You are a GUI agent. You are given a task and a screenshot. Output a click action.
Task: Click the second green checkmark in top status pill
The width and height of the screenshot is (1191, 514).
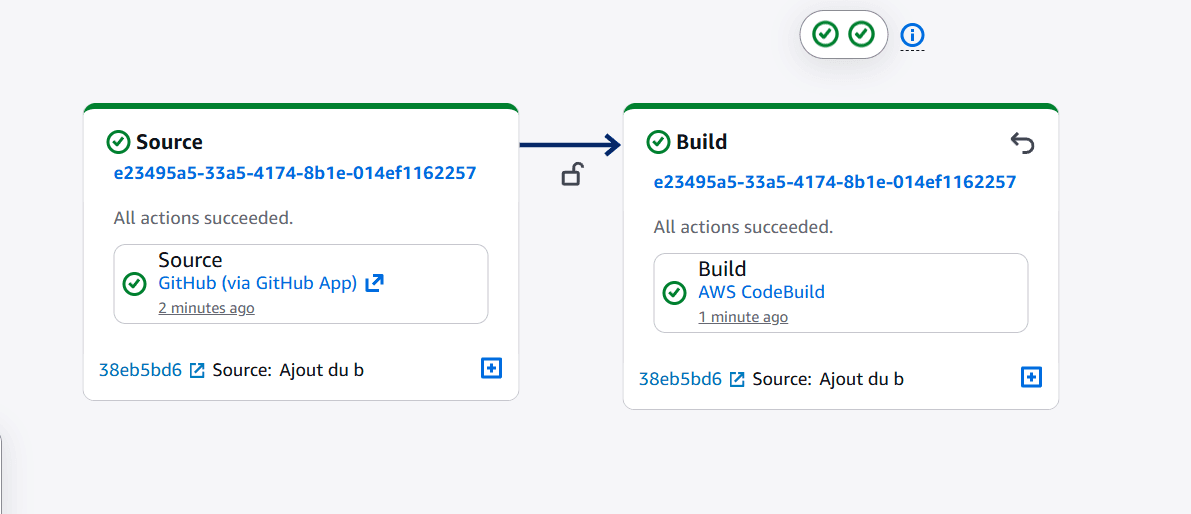(x=861, y=35)
